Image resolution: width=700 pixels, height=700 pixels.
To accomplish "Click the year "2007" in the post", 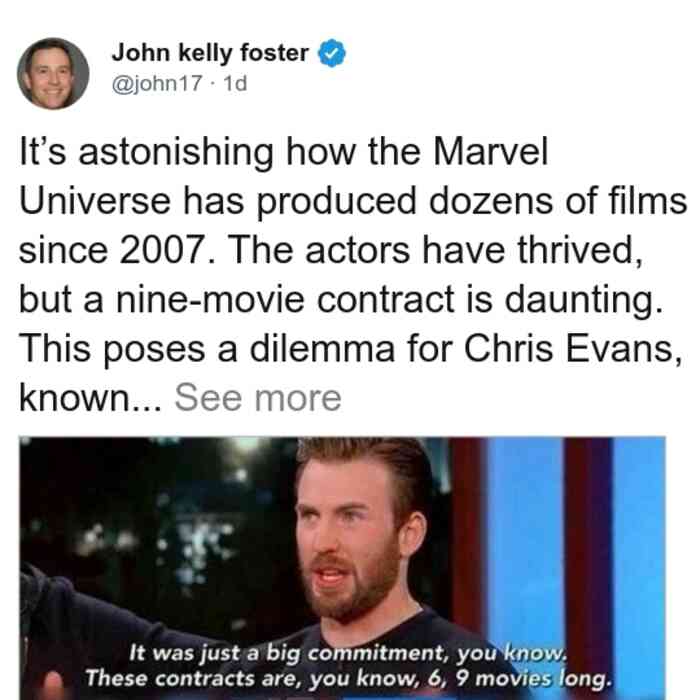I will (x=167, y=250).
